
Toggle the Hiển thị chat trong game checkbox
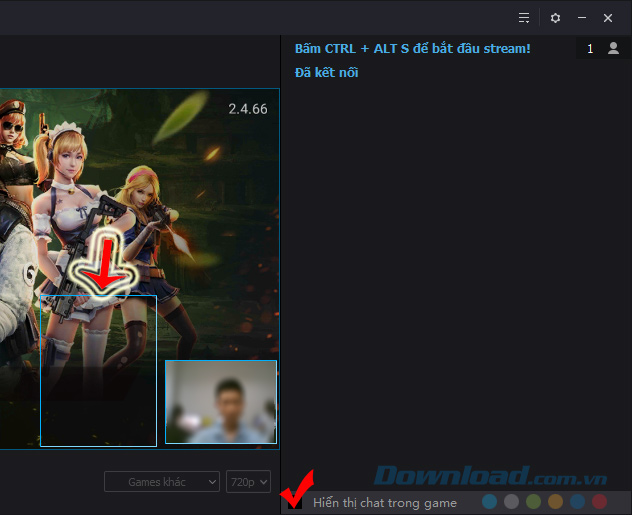pos(295,502)
